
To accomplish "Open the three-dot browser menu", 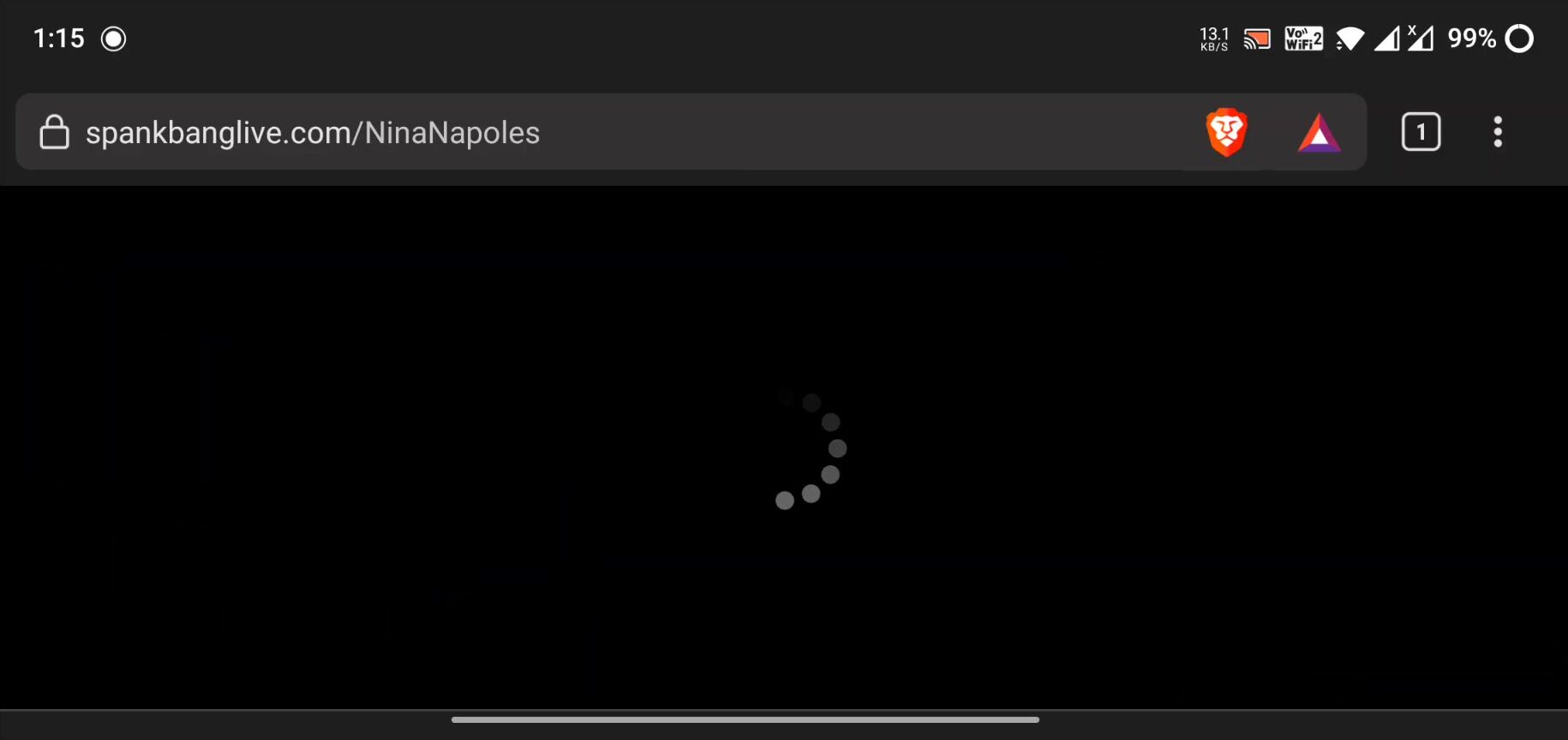I will click(x=1498, y=132).
